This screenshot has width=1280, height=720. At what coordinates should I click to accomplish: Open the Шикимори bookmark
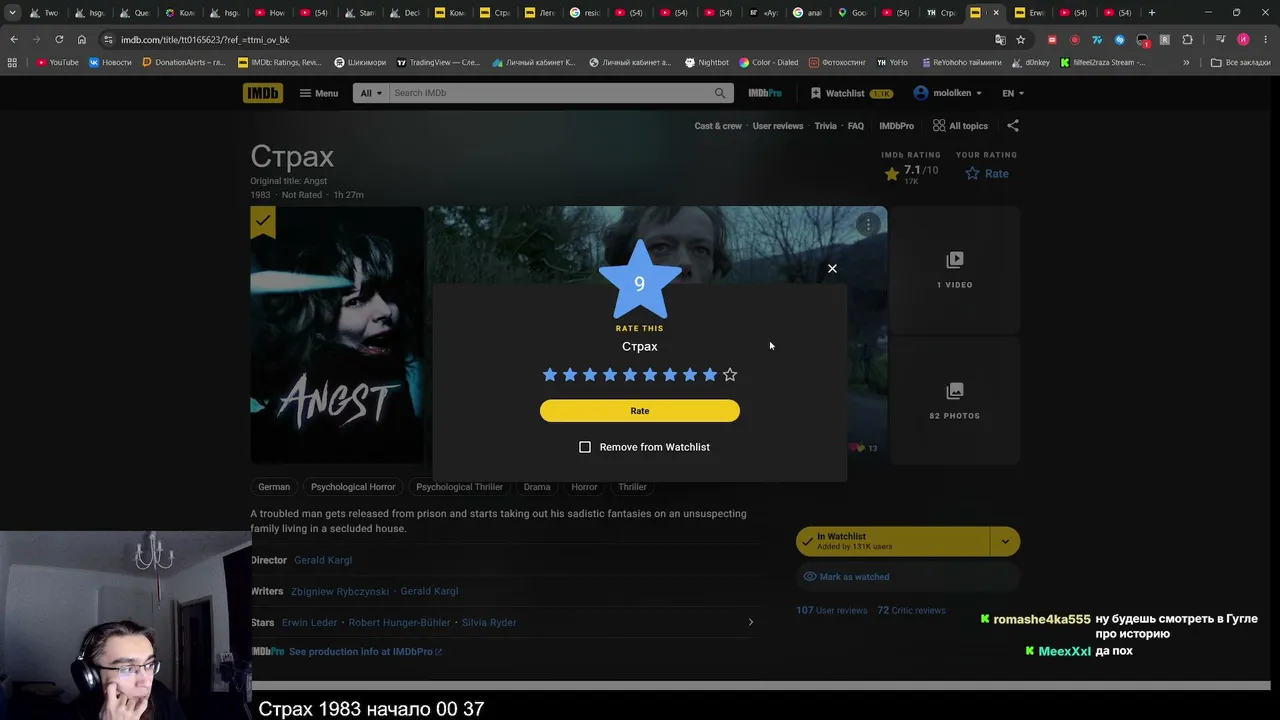[360, 62]
